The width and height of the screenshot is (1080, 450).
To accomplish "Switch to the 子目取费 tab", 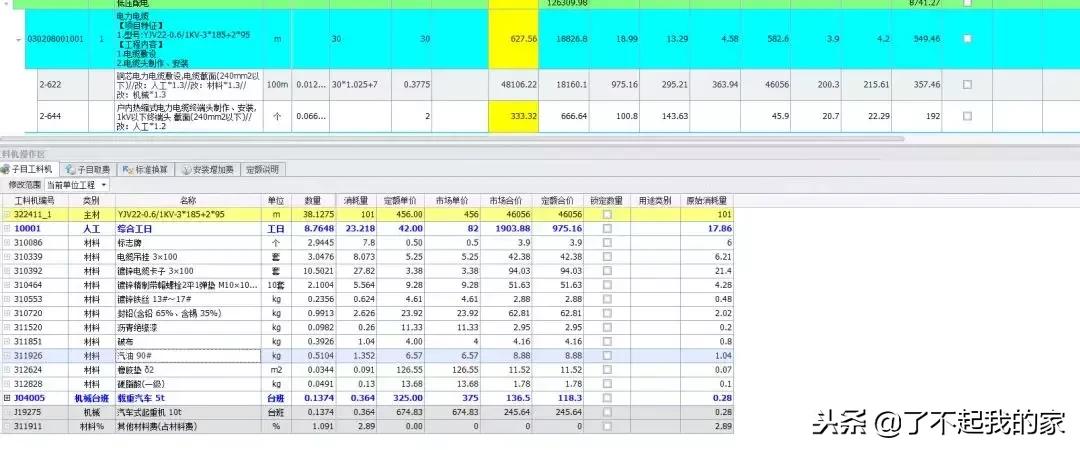I will click(87, 170).
